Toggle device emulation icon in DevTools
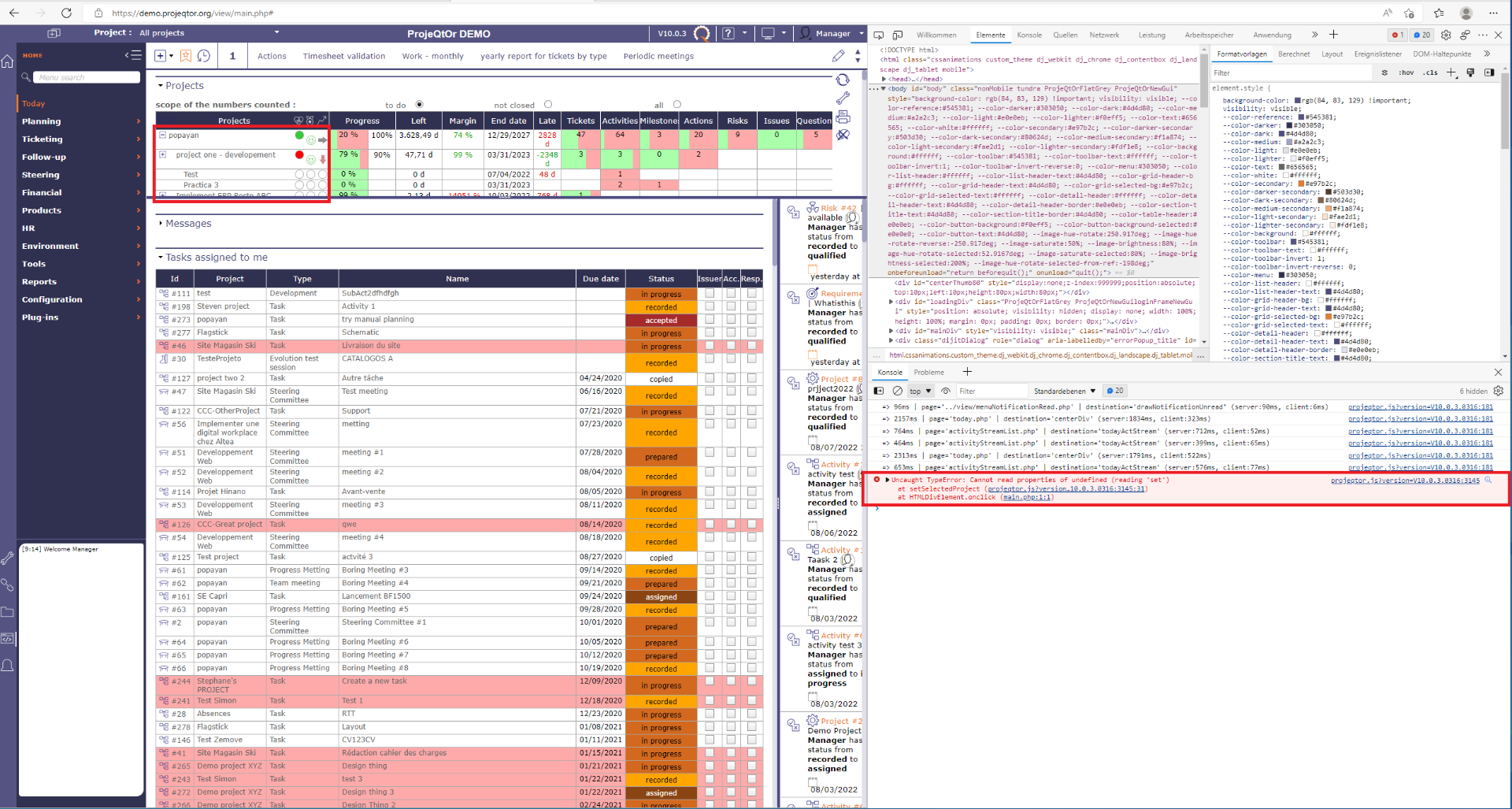This screenshot has width=1512, height=809. pos(897,35)
